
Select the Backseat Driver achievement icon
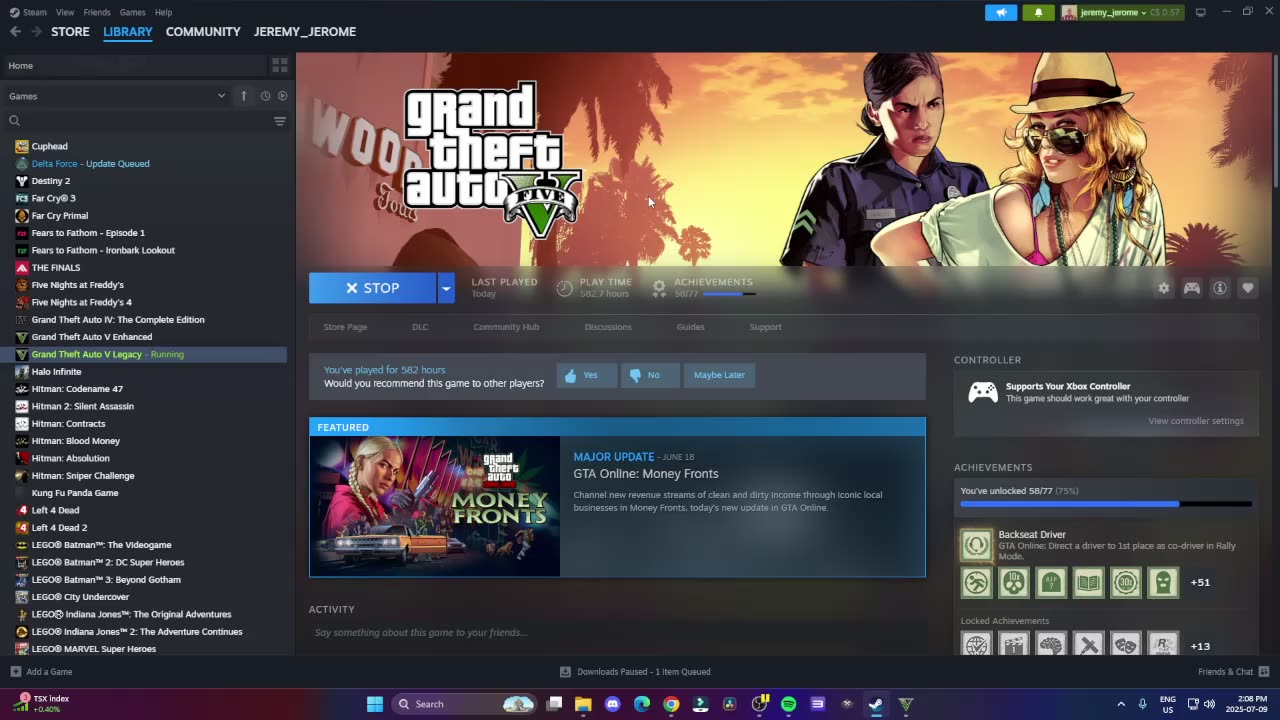tap(977, 545)
